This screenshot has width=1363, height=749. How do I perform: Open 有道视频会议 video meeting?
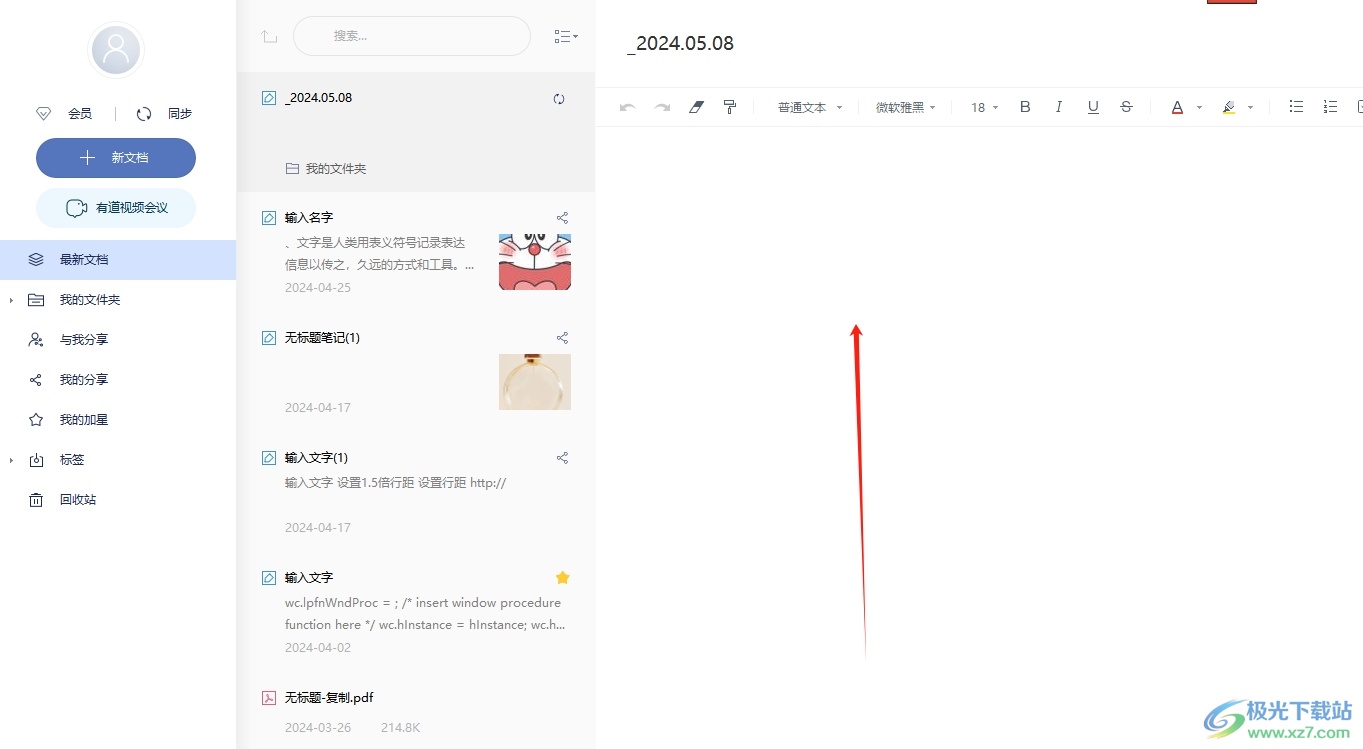pos(116,208)
